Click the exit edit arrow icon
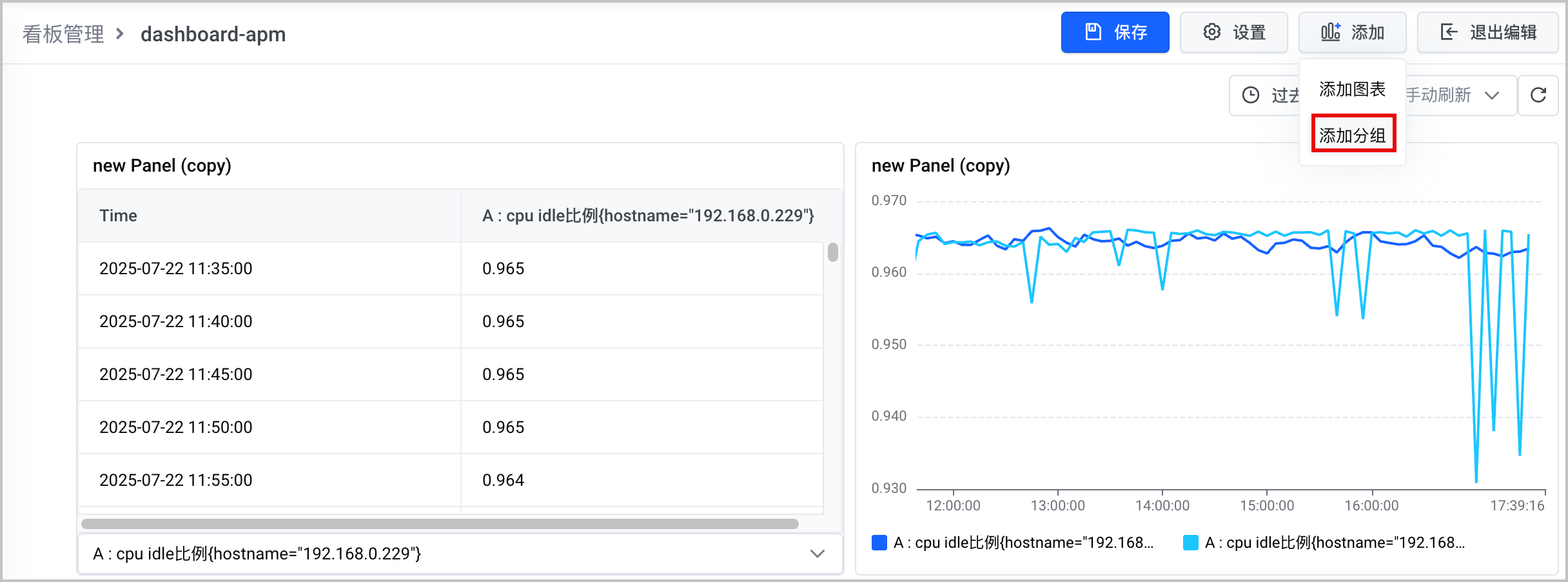The height and width of the screenshot is (582, 1568). (1449, 32)
